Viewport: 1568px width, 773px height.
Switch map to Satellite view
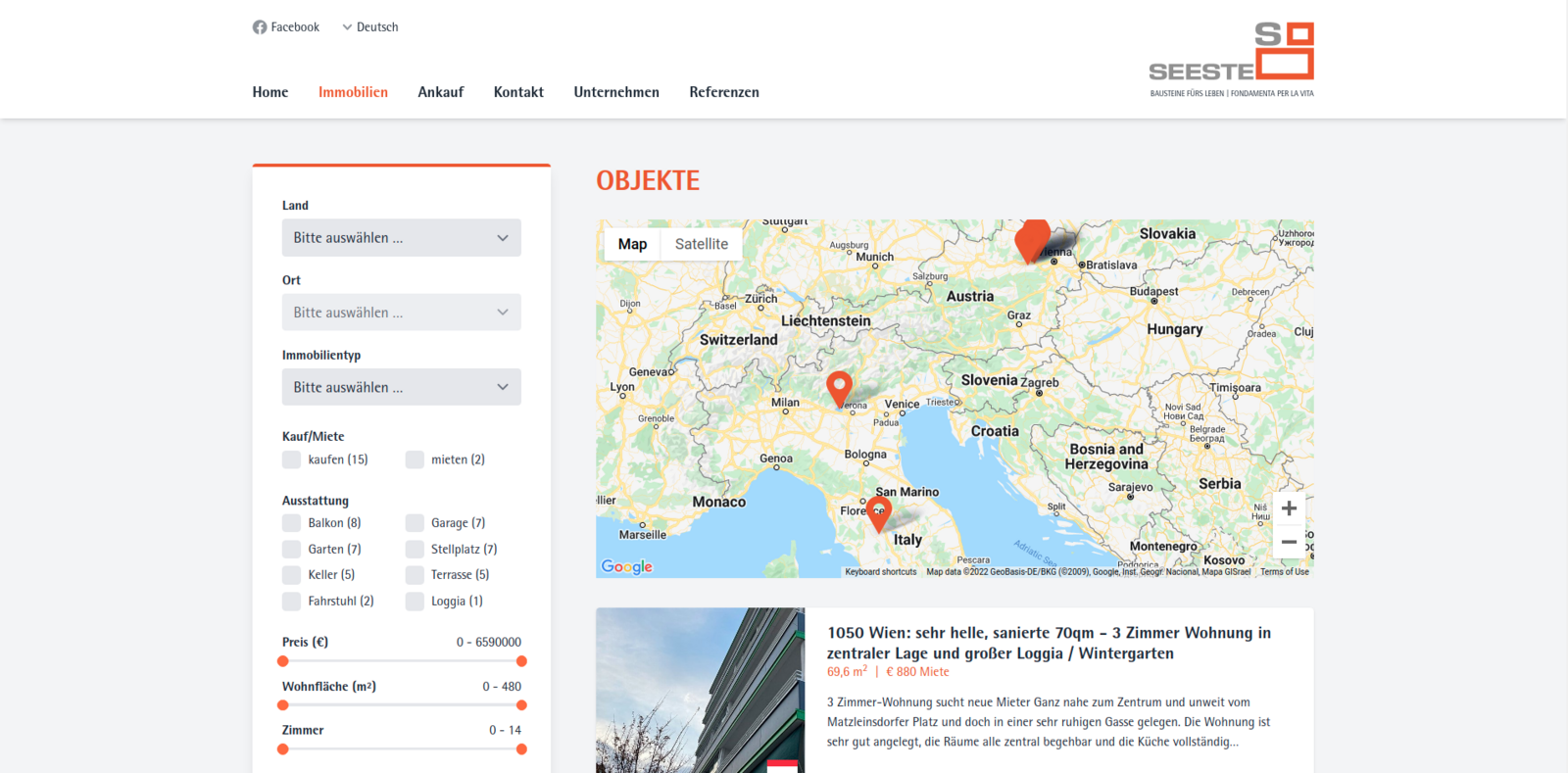pyautogui.click(x=701, y=244)
